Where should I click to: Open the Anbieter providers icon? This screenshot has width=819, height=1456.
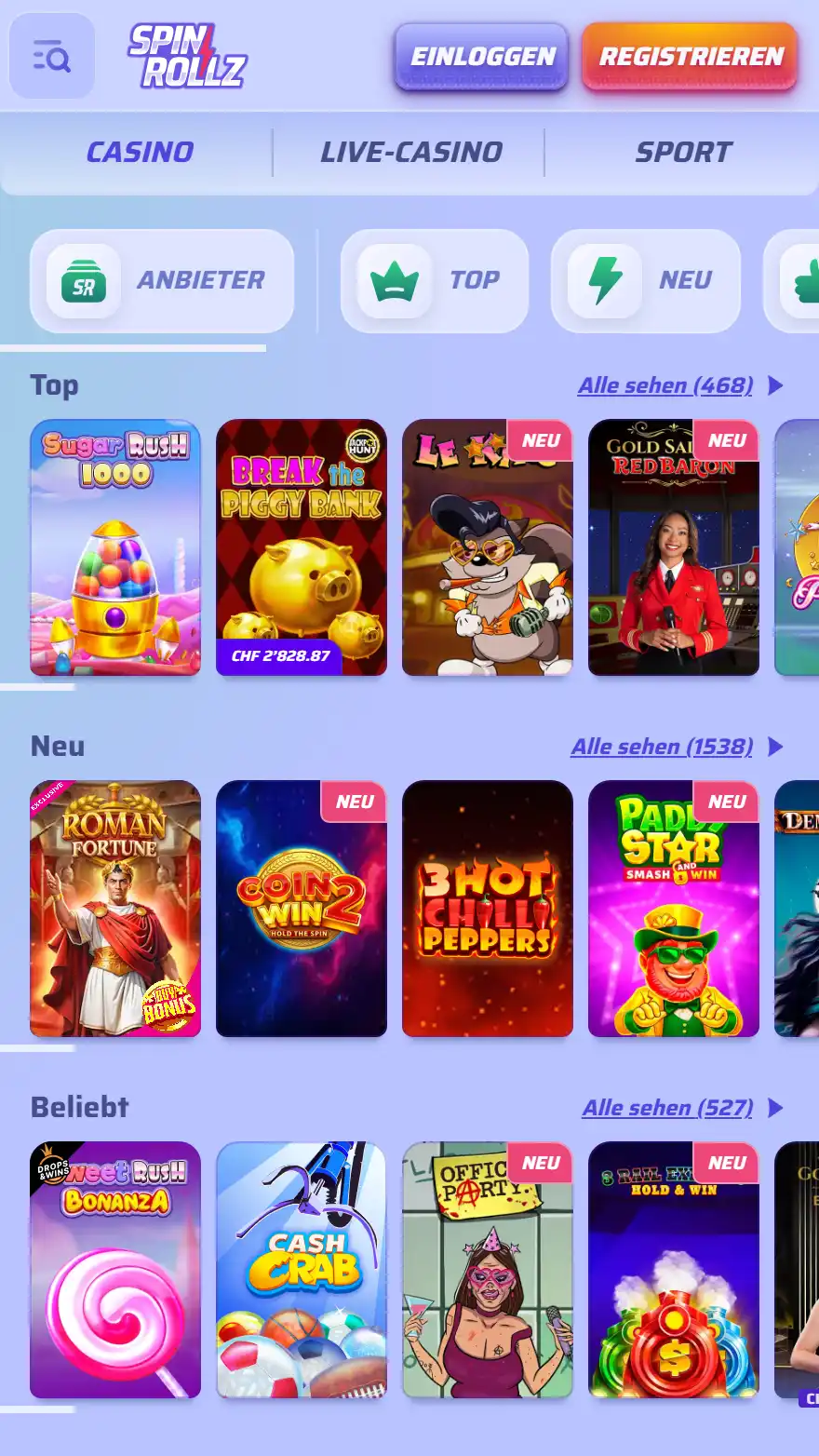pos(84,281)
